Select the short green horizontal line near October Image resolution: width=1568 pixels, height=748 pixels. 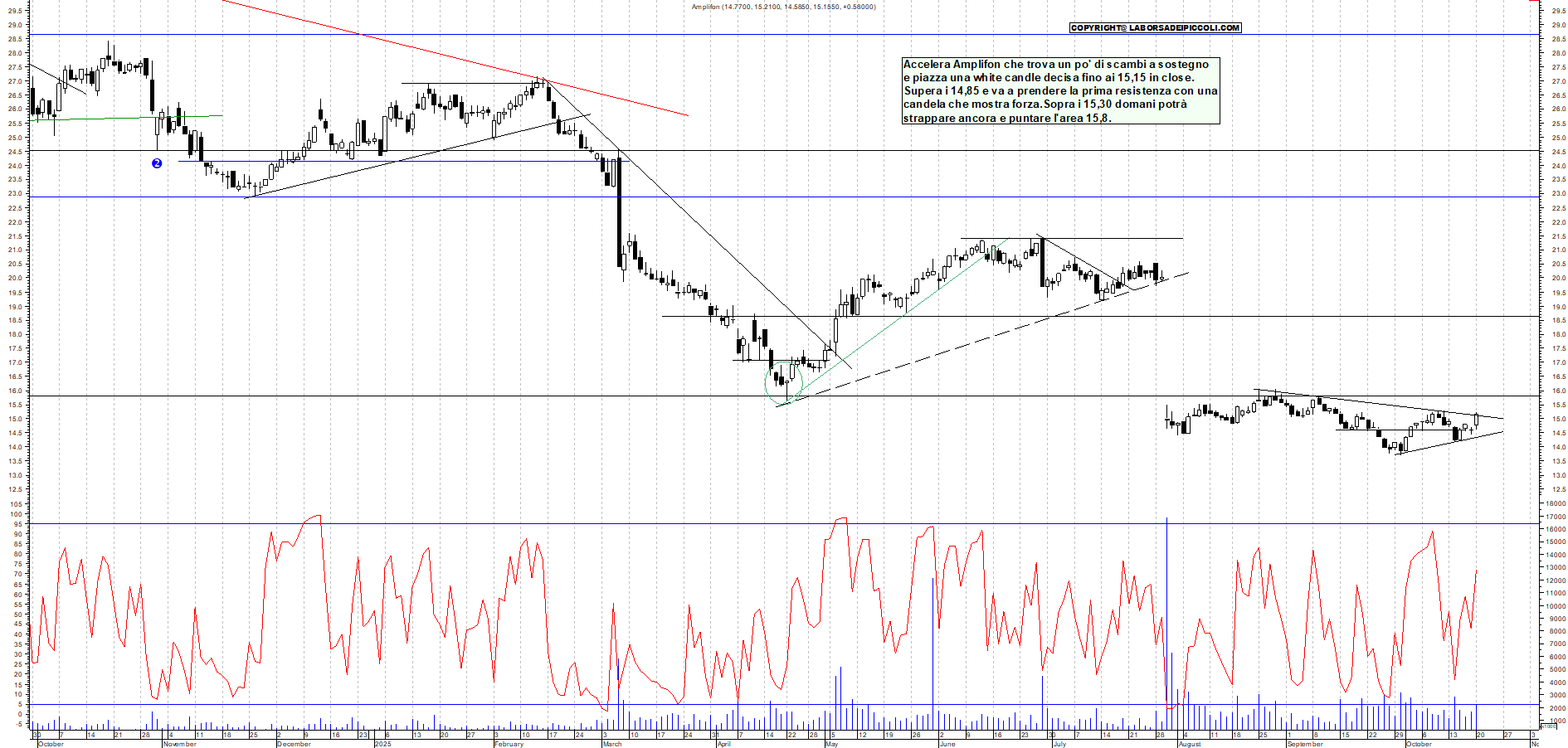pos(124,118)
